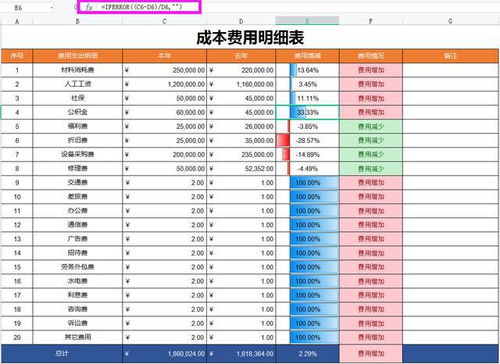Screen dimensions: 500x364
Task: Select the 材料消耗费 cell
Action: [x=78, y=70]
